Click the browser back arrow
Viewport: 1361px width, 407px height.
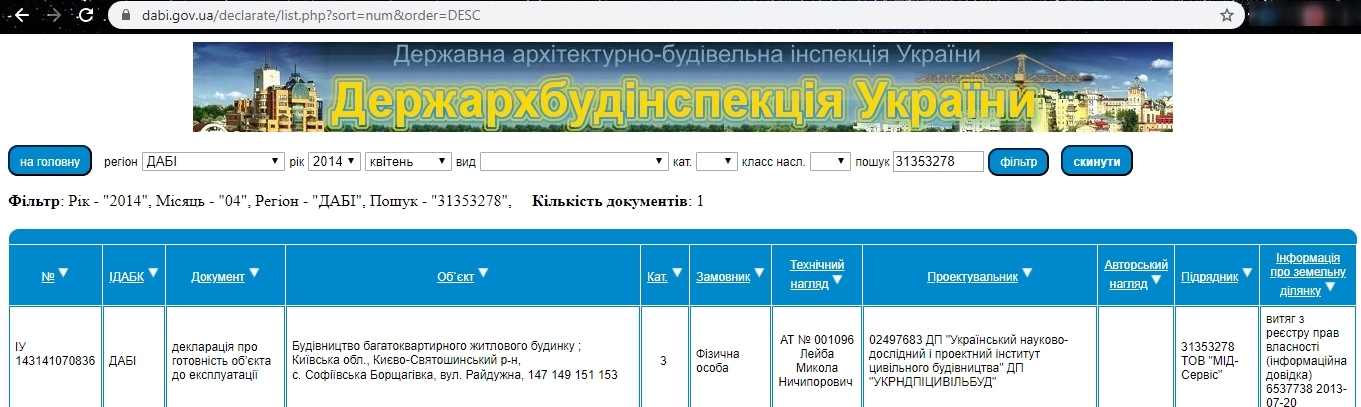(20, 15)
